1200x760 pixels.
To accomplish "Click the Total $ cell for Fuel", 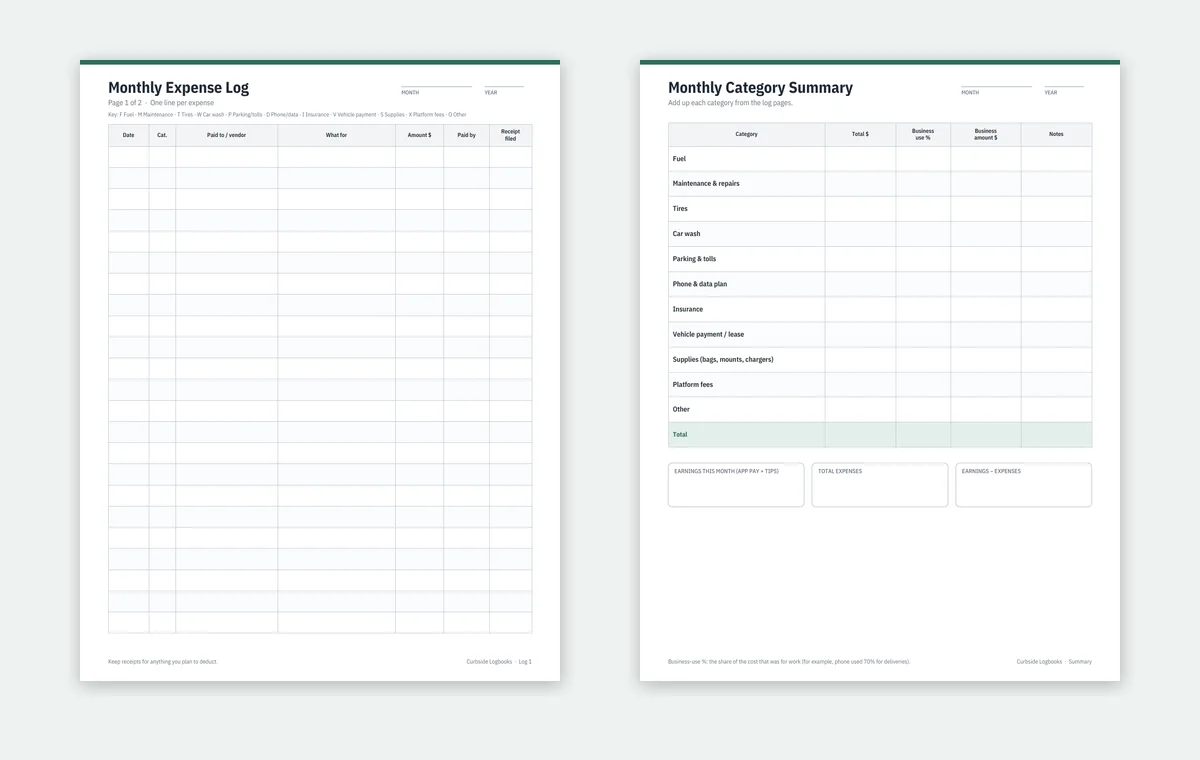I will 860,159.
